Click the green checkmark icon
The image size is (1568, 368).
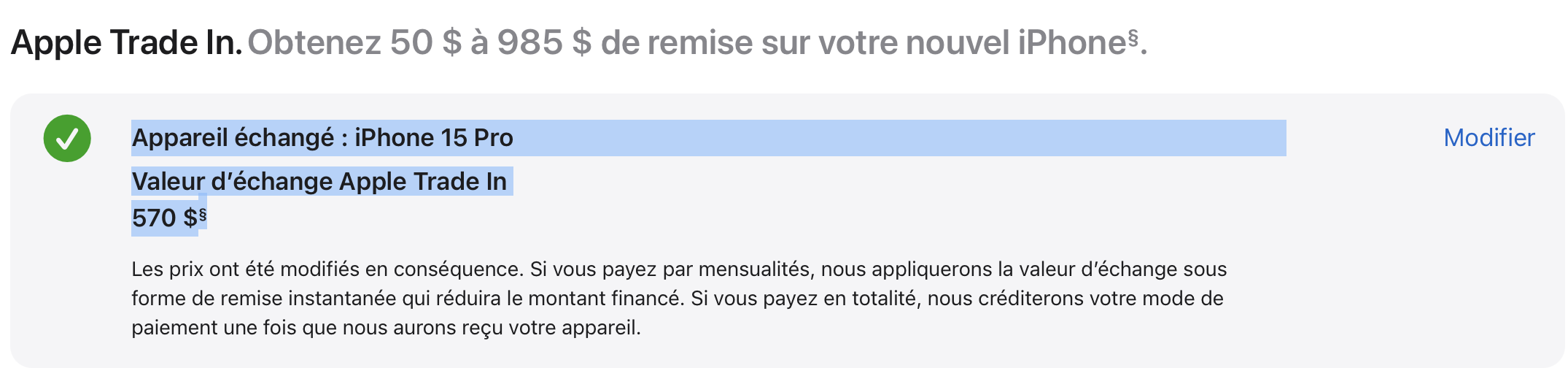pos(67,138)
